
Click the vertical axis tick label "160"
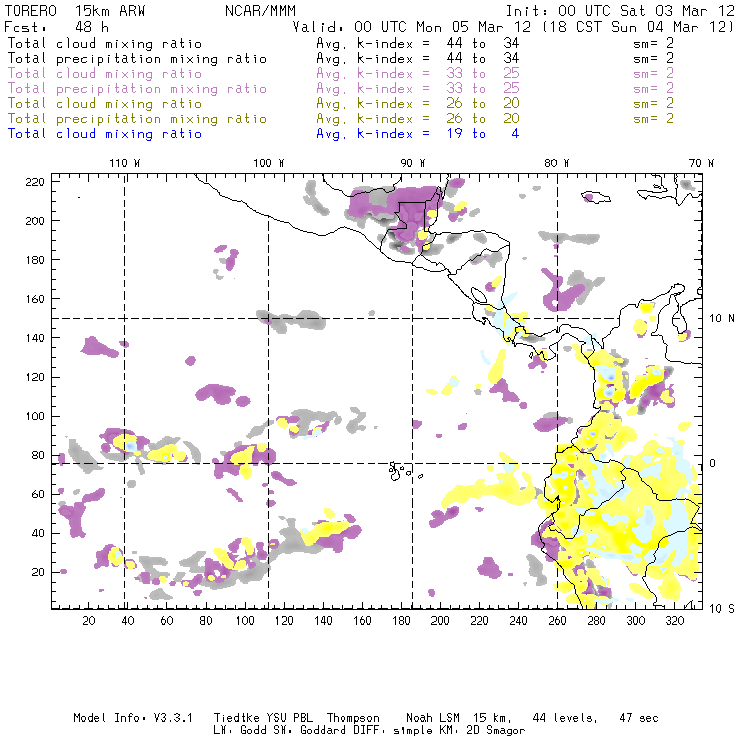pyautogui.click(x=35, y=299)
